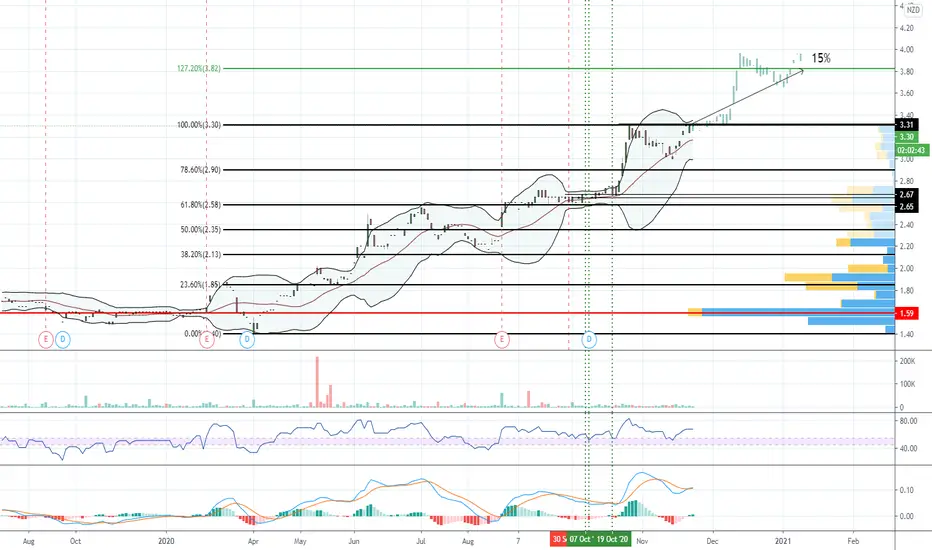Open the dividend D marker near Apr
This screenshot has height=550, width=932.
[x=247, y=340]
